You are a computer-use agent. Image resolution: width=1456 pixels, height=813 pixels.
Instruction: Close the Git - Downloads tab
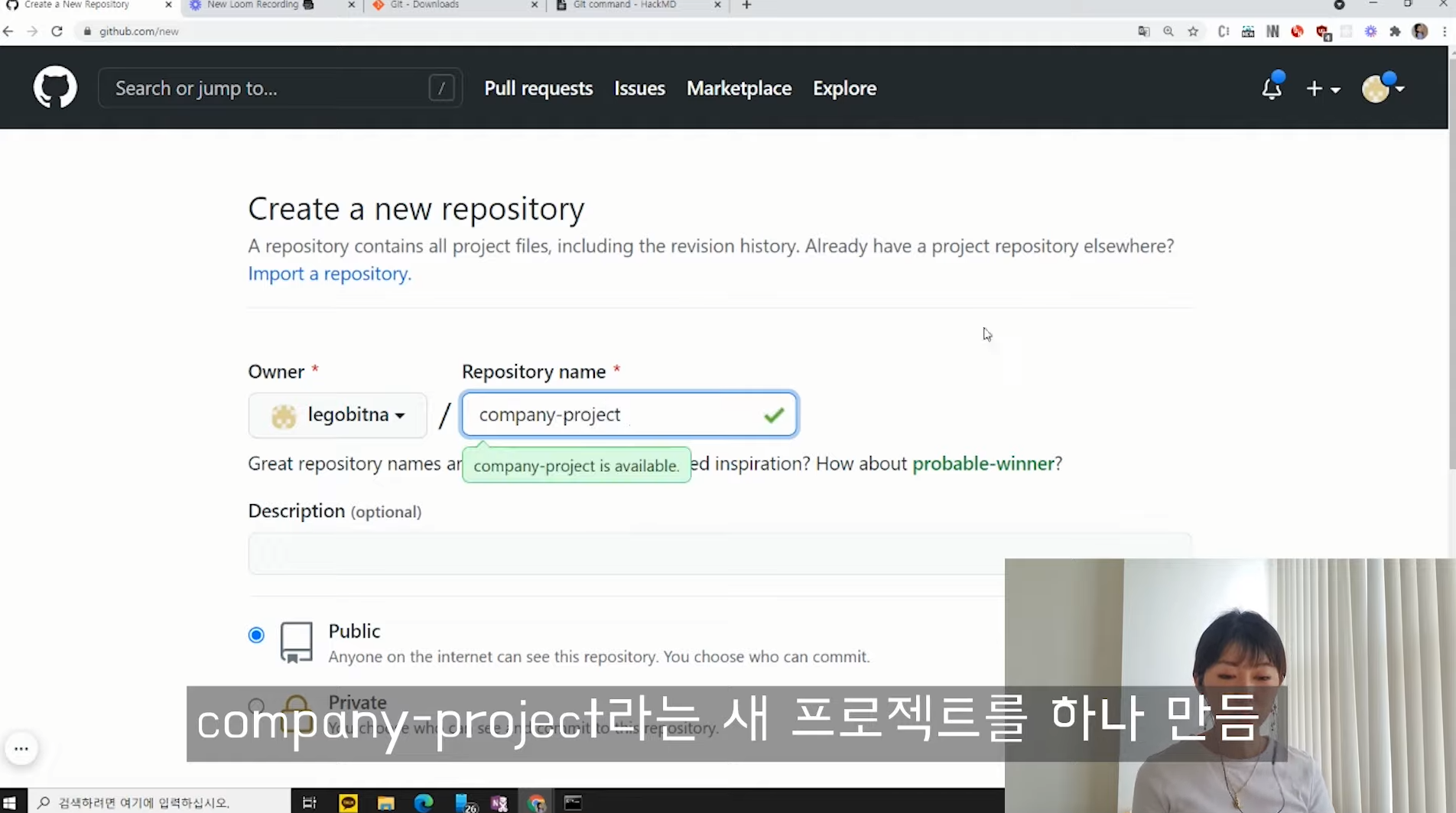(x=535, y=5)
